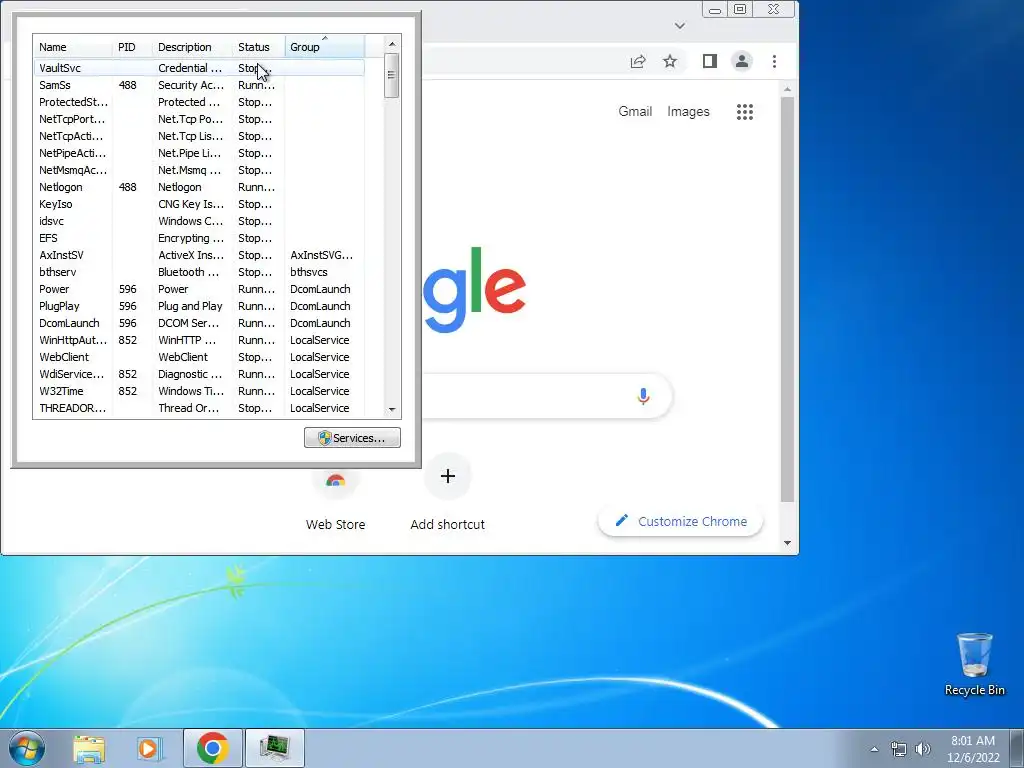Open Chrome side panel icon
The width and height of the screenshot is (1024, 768).
710,61
